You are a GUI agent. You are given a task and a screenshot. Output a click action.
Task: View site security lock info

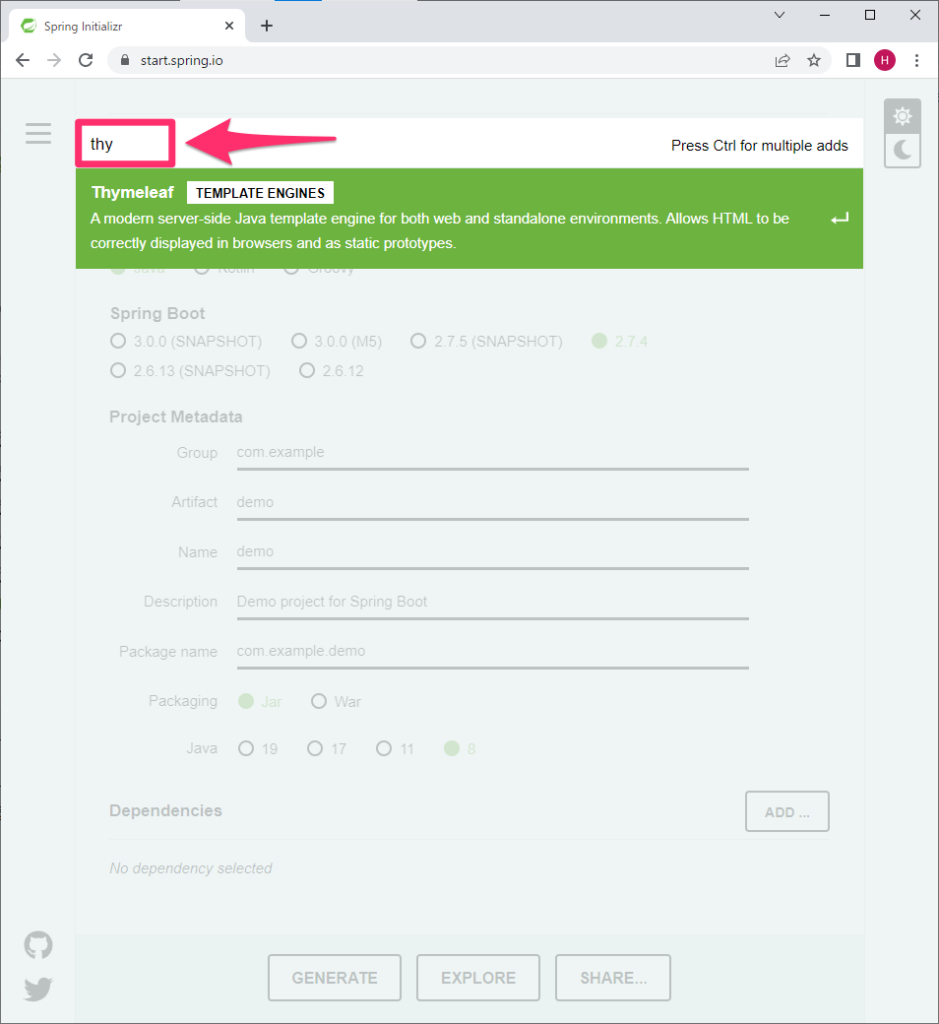(125, 60)
